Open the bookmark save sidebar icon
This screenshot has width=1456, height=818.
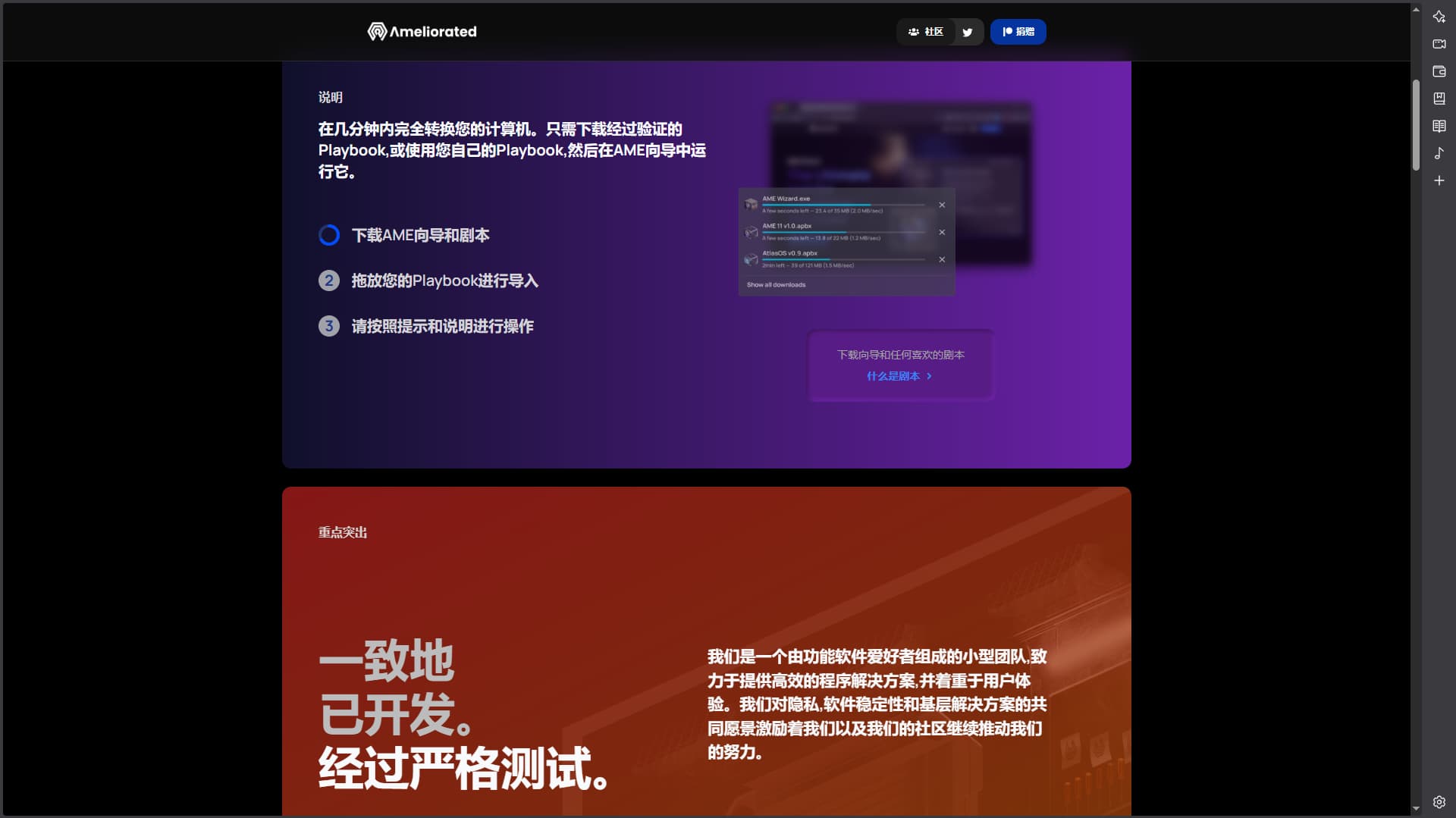pyautogui.click(x=1439, y=99)
